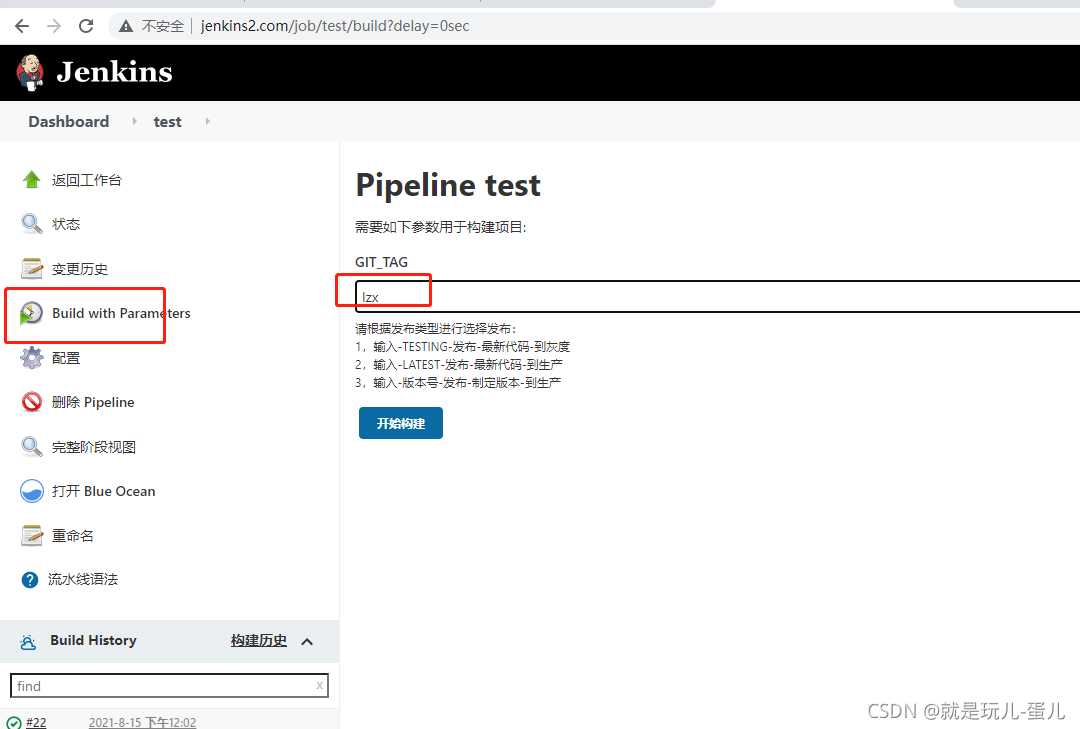Click the blue question mark help icon

click(x=30, y=580)
